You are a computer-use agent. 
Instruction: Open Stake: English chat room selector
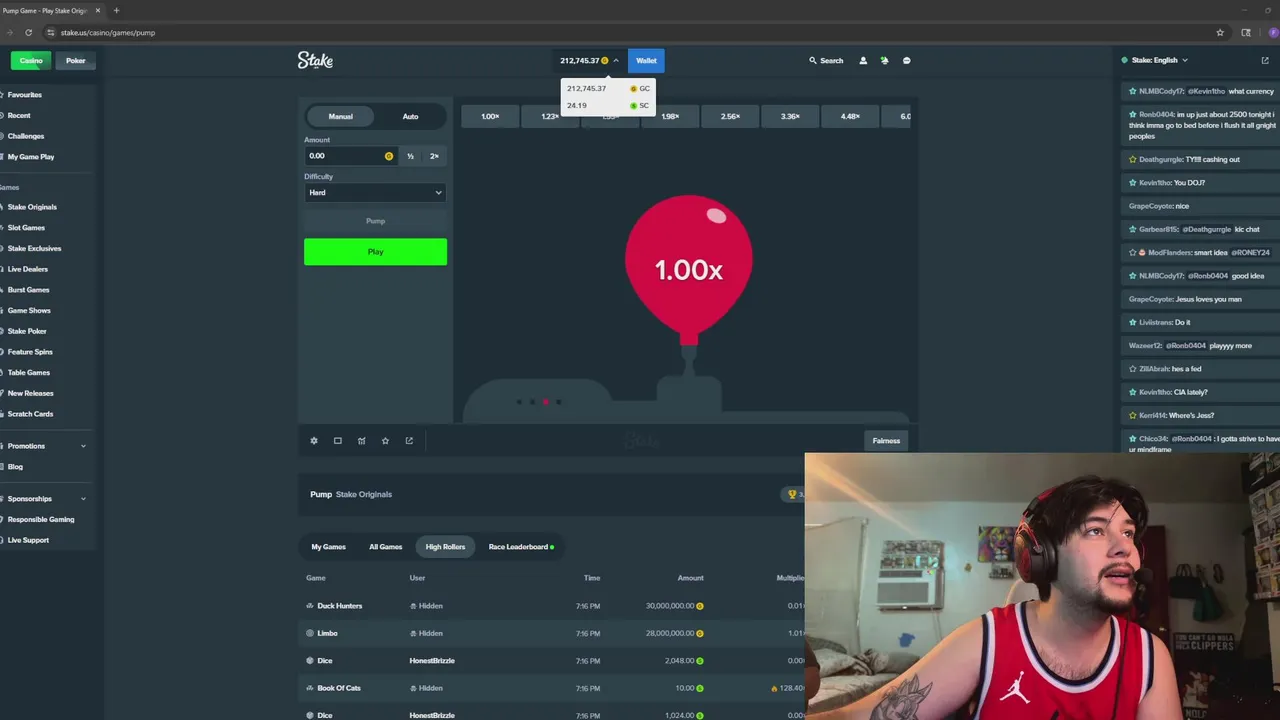(1155, 60)
